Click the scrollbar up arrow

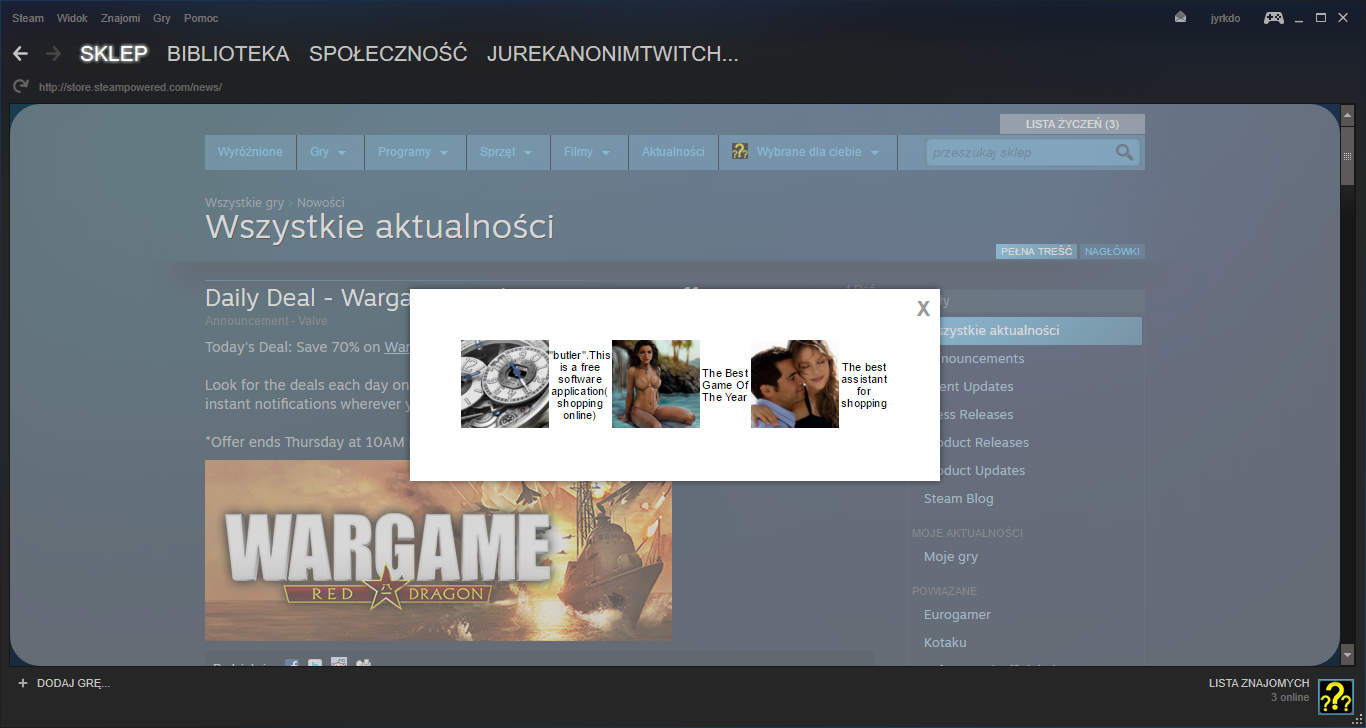pyautogui.click(x=1347, y=113)
